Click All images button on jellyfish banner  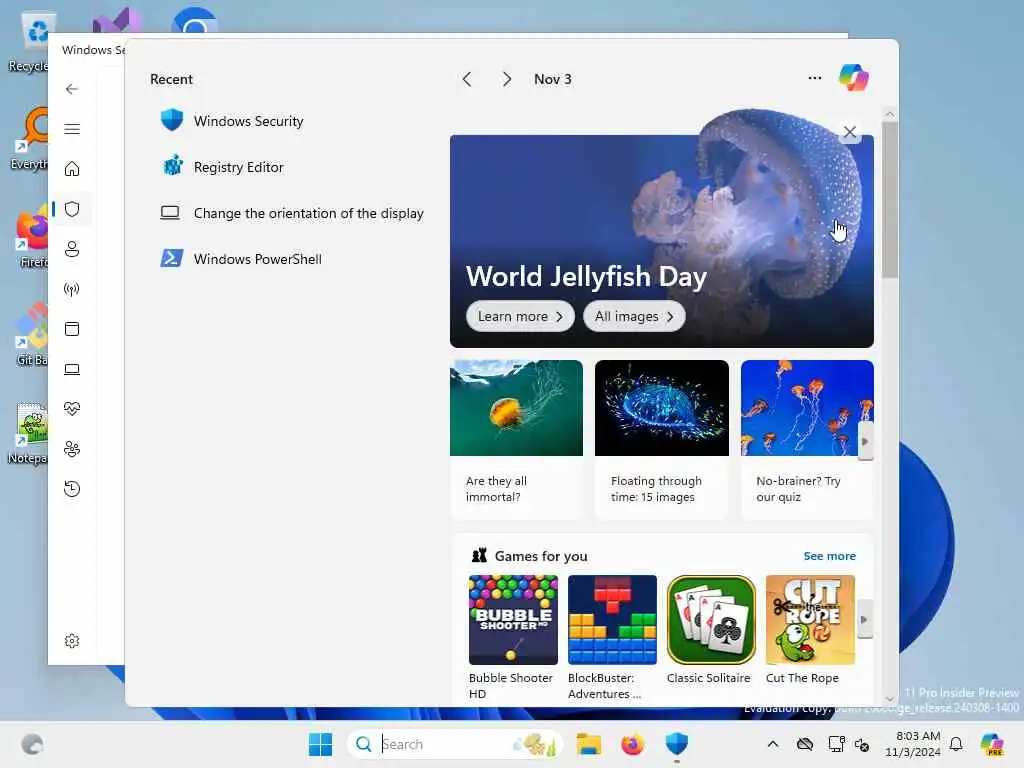633,316
